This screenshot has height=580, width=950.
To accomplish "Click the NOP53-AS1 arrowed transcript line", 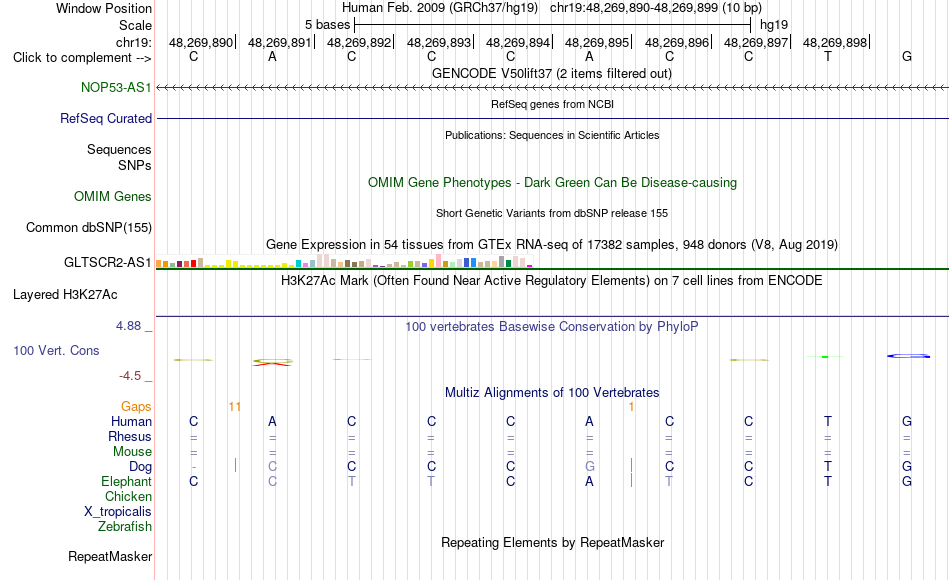I will click(x=552, y=88).
